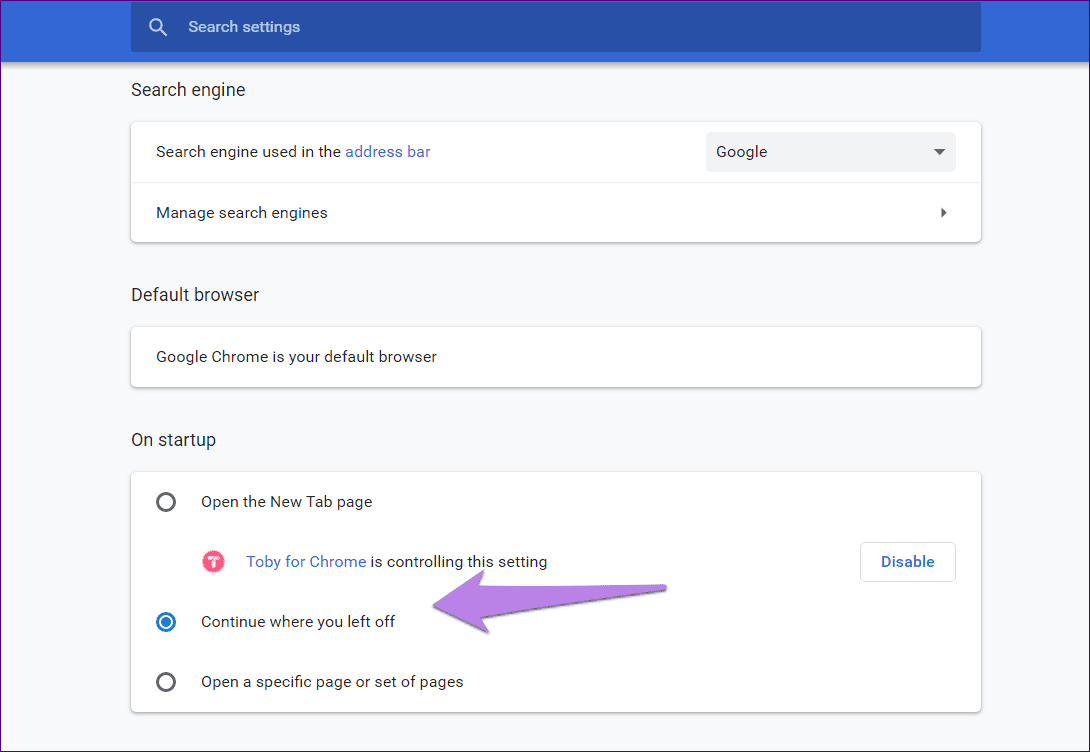Screen dimensions: 1090x752
Task: Click the 'On startup' section heading
Action: [x=173, y=439]
